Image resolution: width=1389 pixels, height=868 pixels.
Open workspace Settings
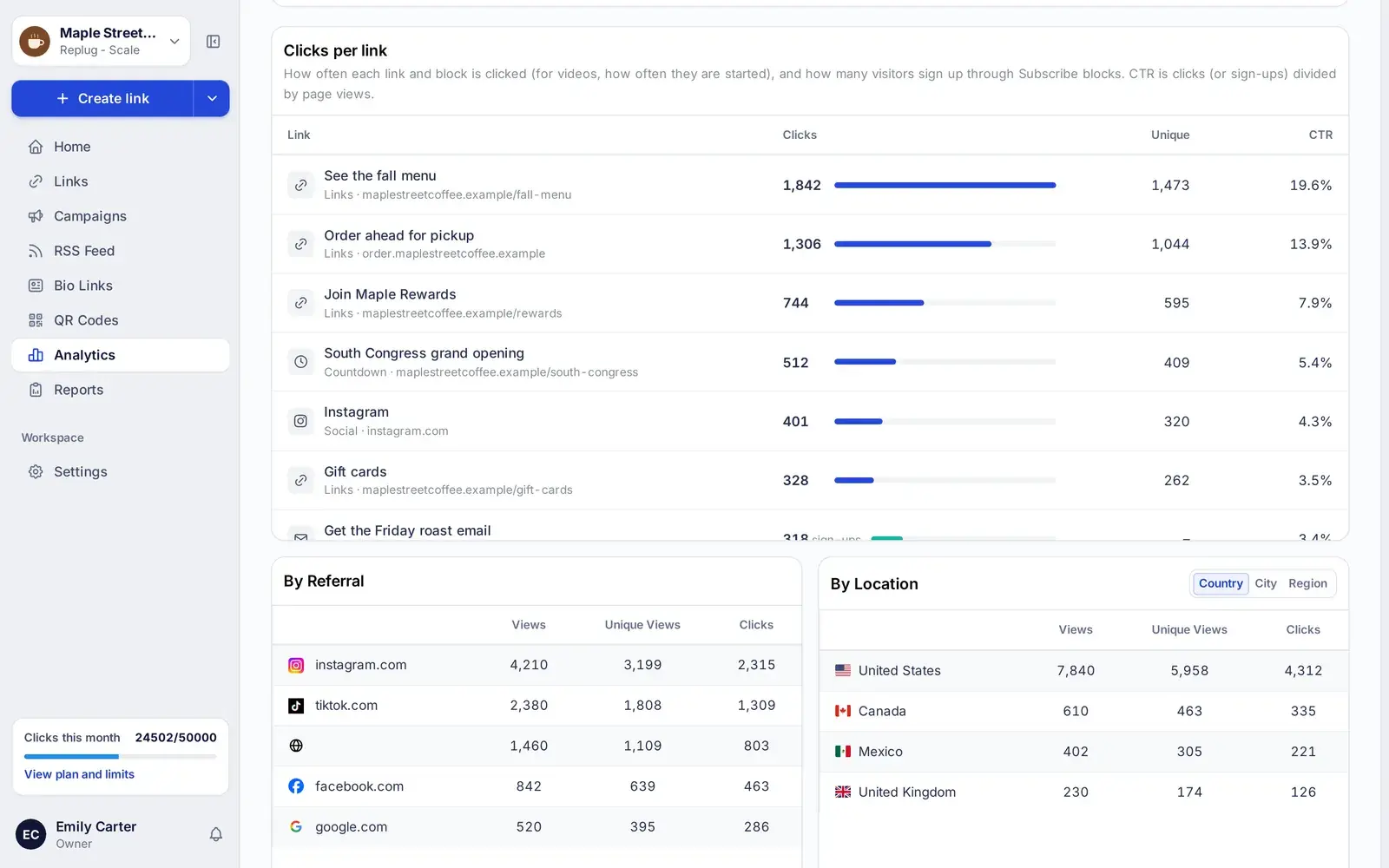tap(120, 471)
